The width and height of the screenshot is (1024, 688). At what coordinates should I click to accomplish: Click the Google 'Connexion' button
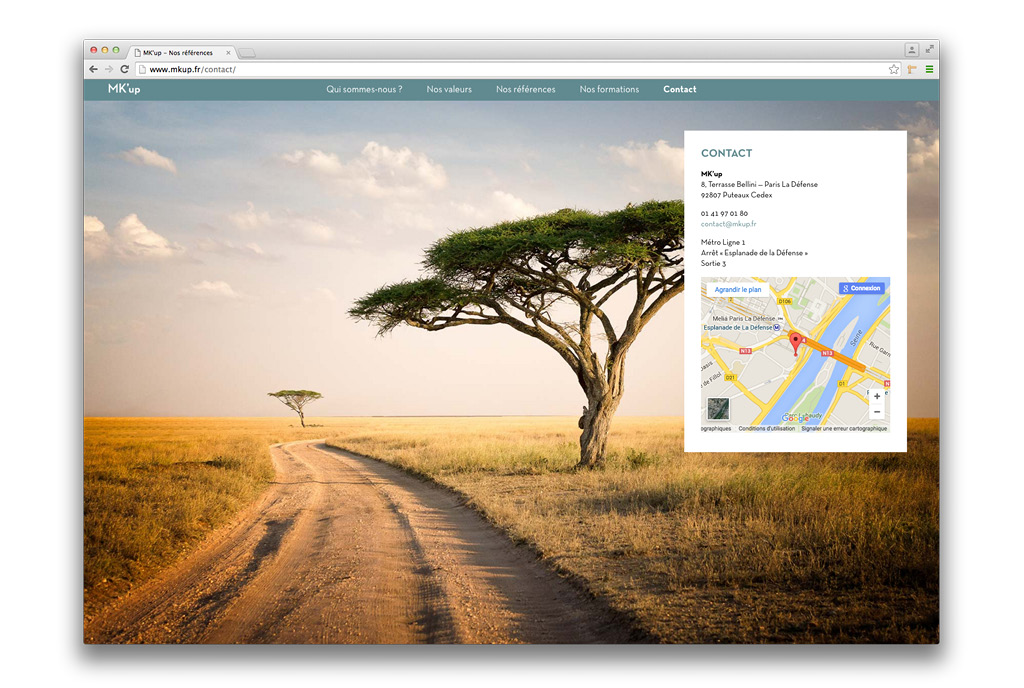click(x=861, y=288)
